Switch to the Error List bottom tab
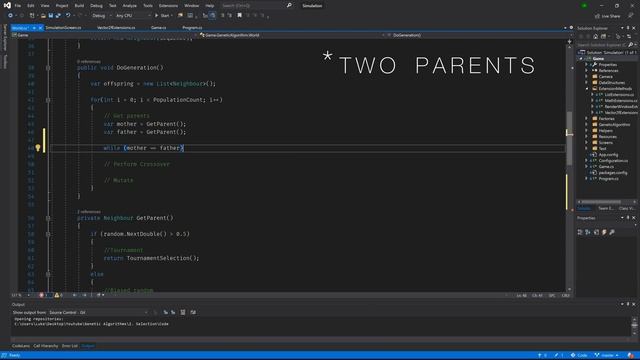Image resolution: width=640 pixels, height=360 pixels. [70, 346]
